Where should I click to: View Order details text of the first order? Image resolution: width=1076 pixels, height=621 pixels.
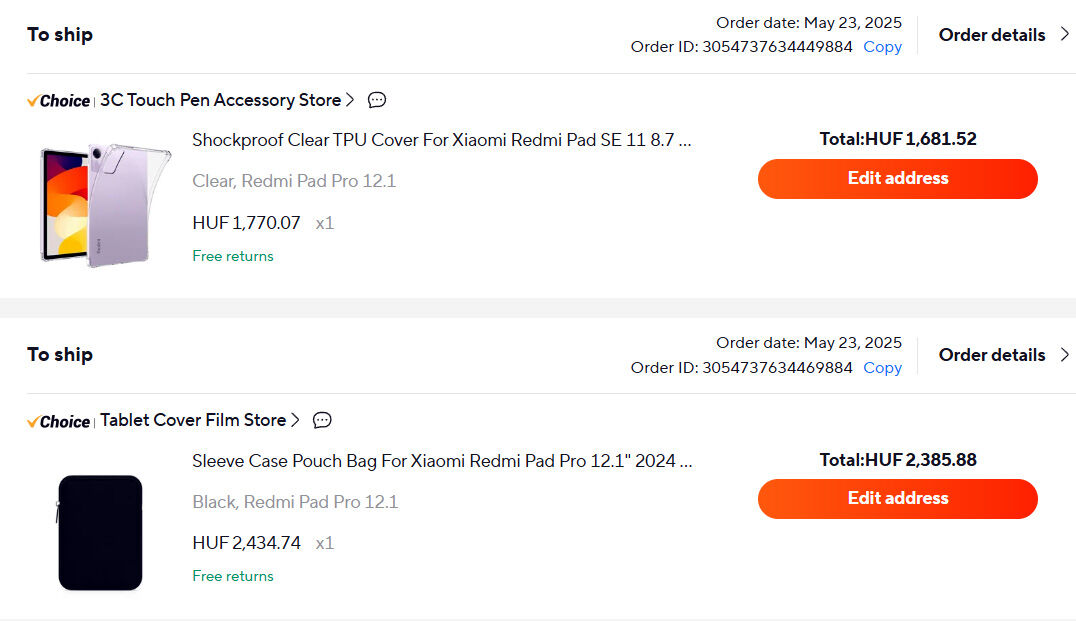(992, 35)
